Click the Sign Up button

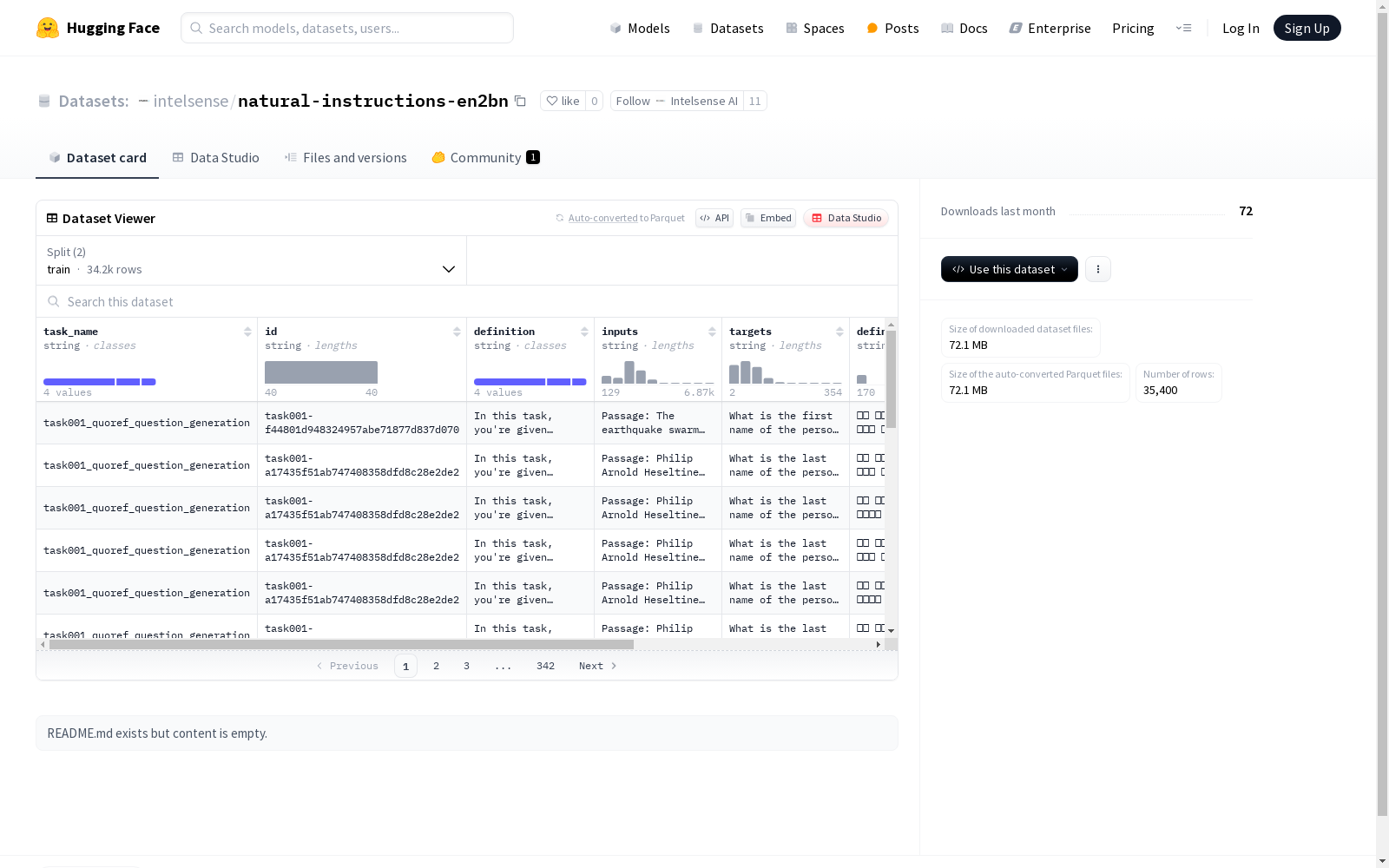click(1307, 28)
